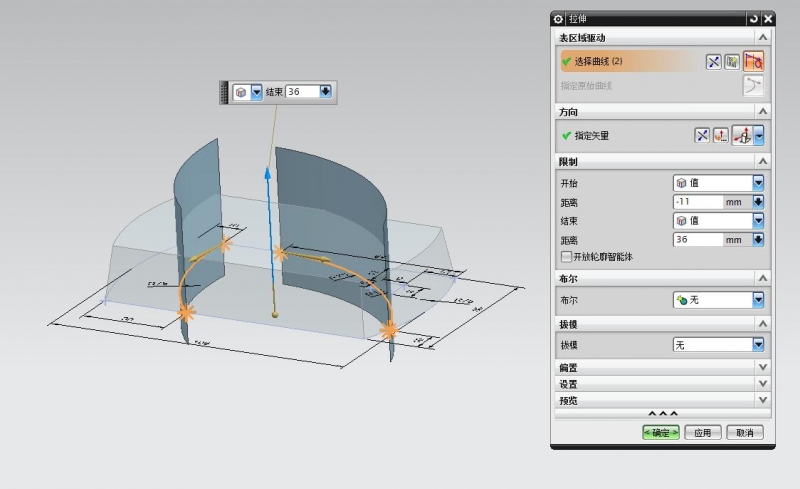Click the reverse direction icon in 指定矢量 row
Image resolution: width=800 pixels, height=489 pixels.
pyautogui.click(x=703, y=135)
